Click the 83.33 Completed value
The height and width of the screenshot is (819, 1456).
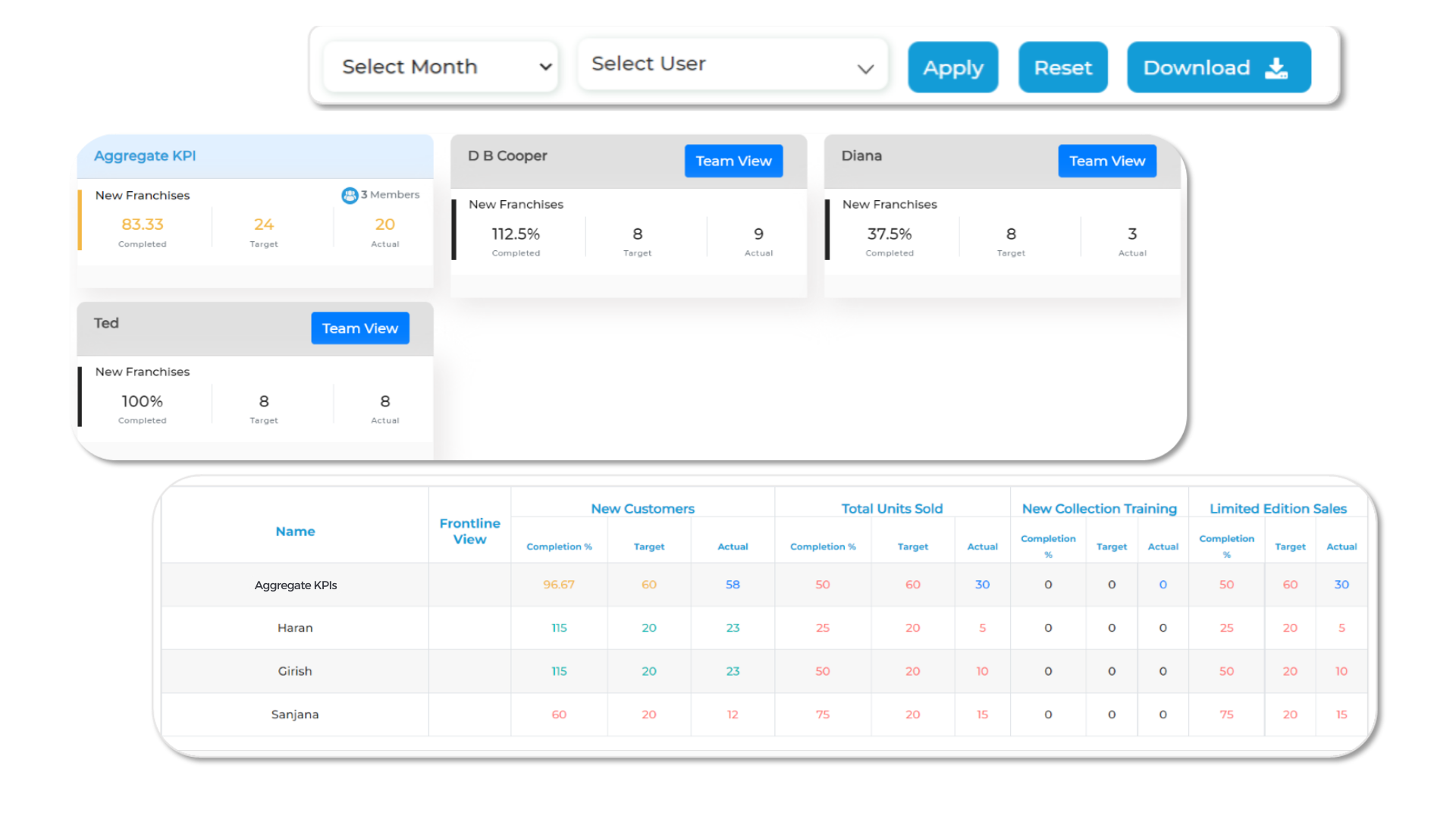(x=143, y=224)
